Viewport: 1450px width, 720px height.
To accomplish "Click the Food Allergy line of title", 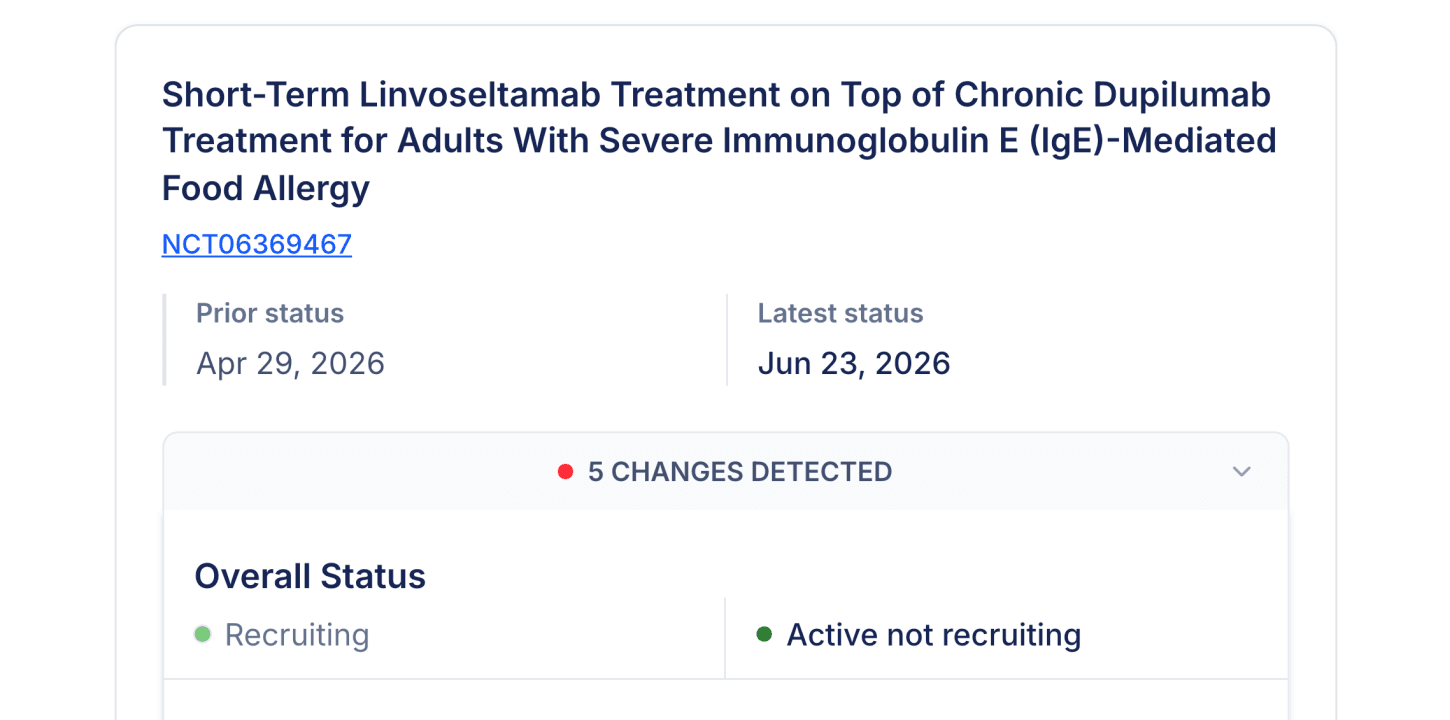I will click(266, 187).
